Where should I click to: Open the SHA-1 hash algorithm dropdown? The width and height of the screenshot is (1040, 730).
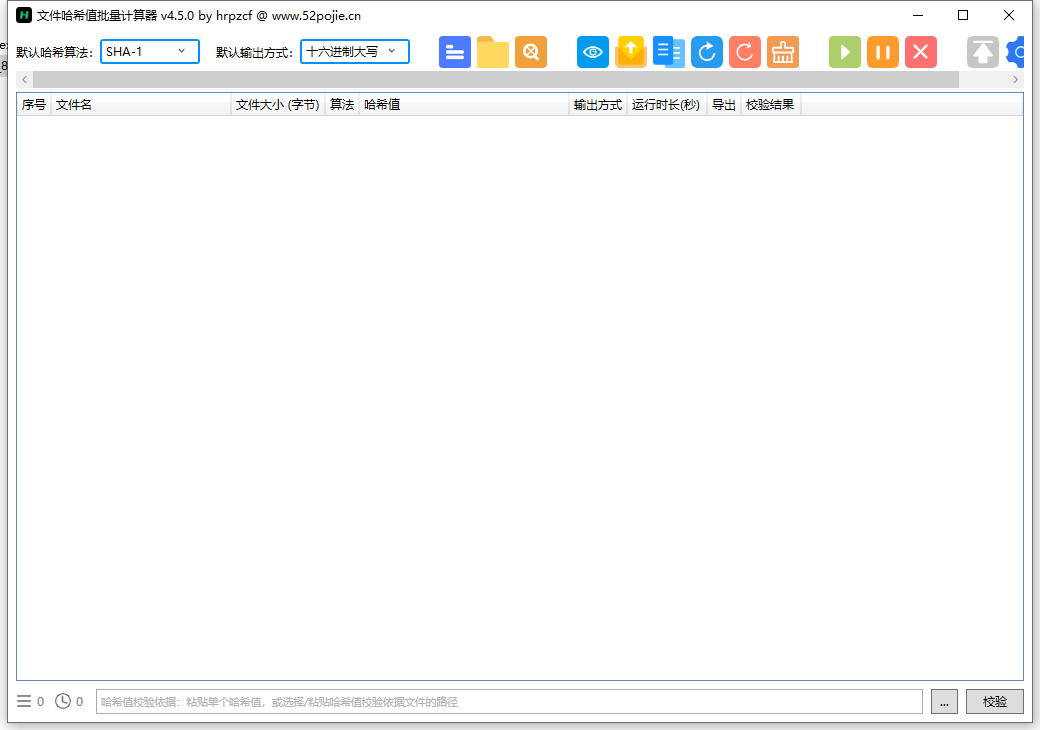pos(150,52)
